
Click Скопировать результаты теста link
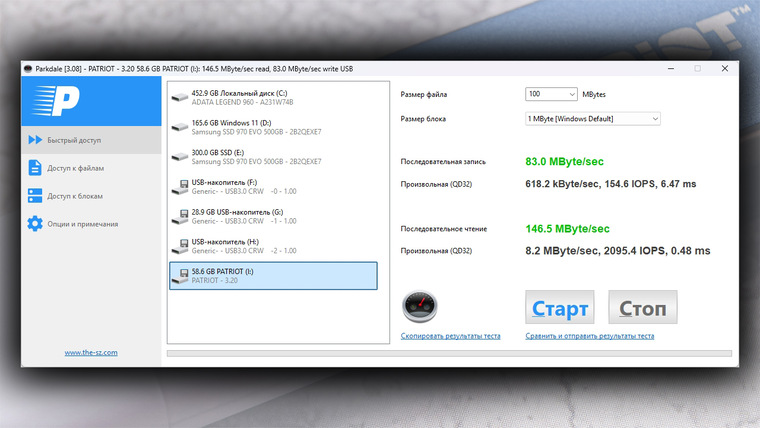(x=450, y=336)
